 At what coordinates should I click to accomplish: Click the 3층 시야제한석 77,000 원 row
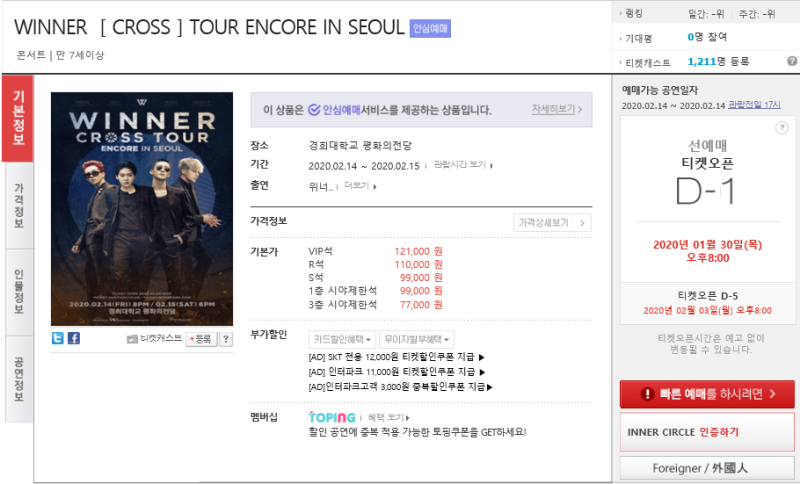376,304
